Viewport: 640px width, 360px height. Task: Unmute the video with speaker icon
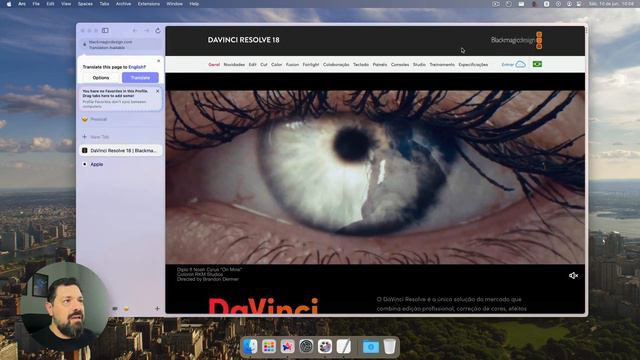[x=573, y=276]
